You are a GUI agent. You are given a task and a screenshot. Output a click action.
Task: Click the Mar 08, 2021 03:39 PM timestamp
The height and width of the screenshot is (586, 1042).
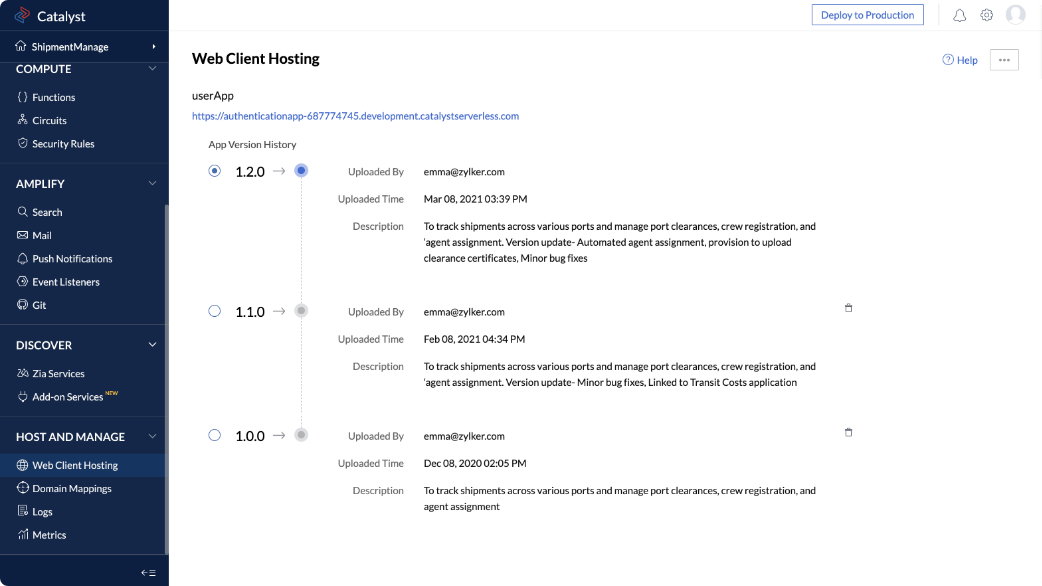[475, 199]
